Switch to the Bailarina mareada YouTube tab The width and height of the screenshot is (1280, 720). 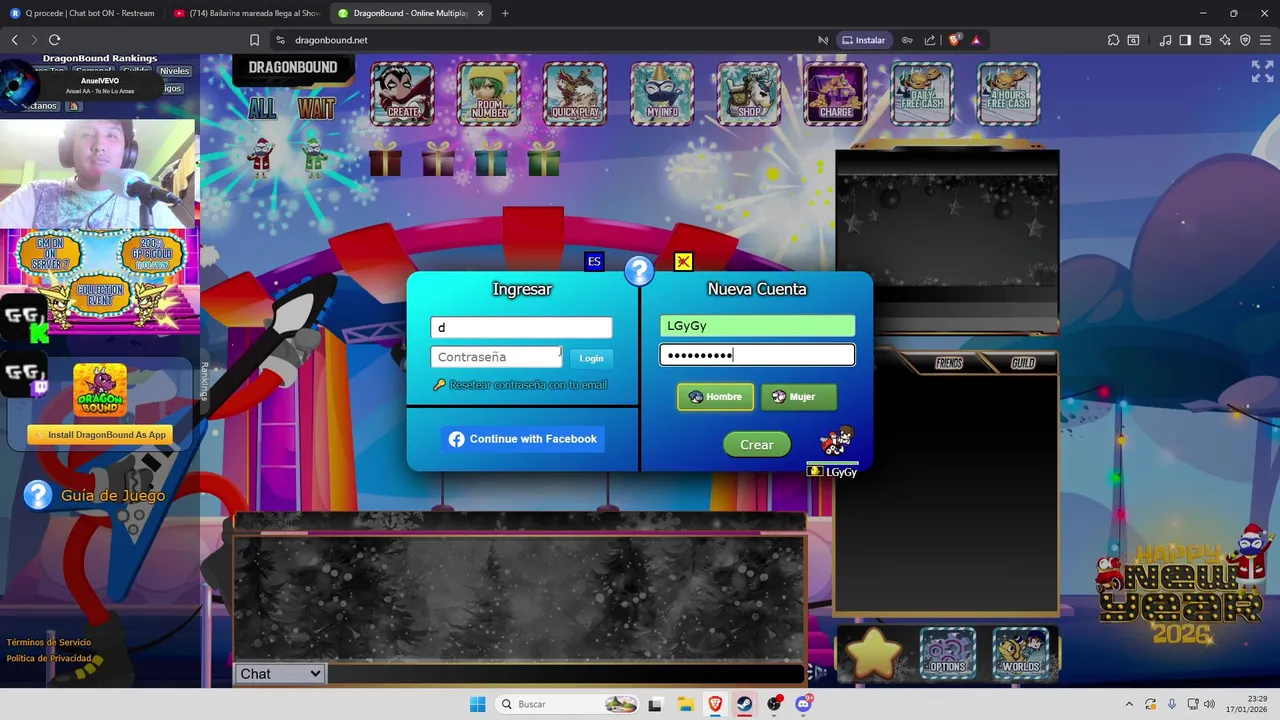click(x=245, y=13)
